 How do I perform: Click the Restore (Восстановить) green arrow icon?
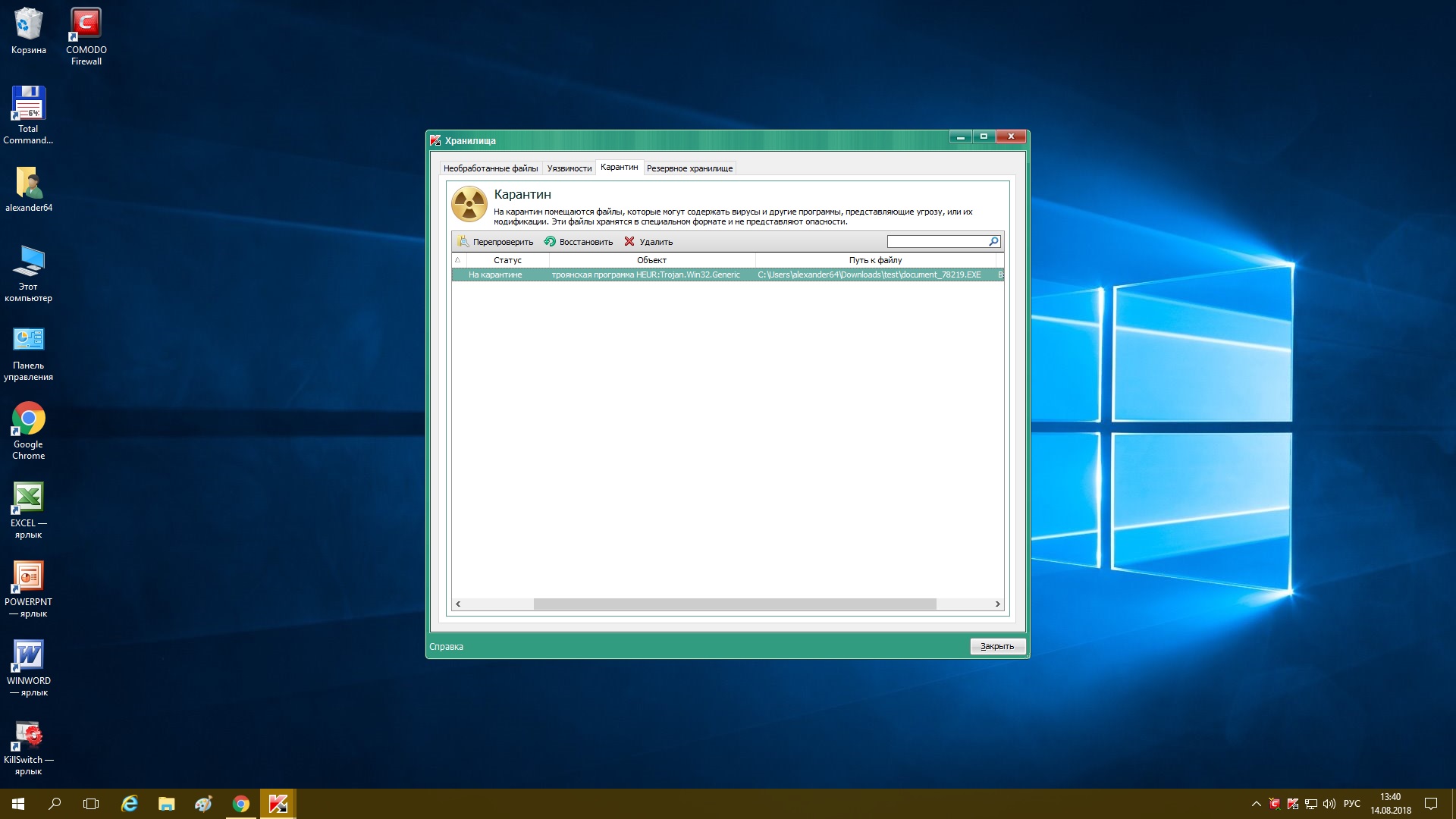coord(550,242)
